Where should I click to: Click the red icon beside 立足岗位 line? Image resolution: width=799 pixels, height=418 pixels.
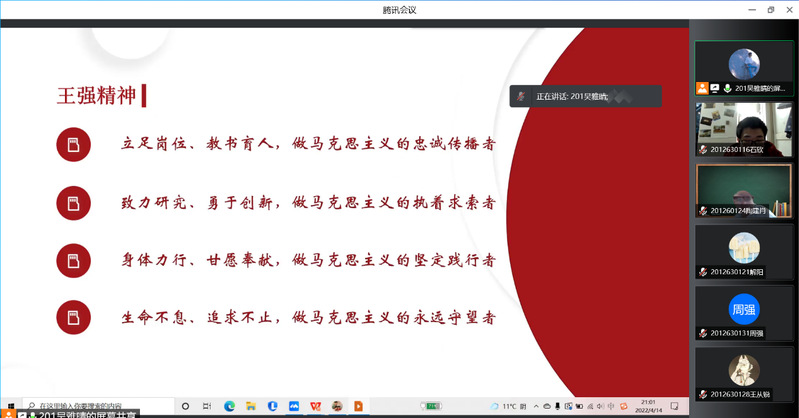[x=74, y=146]
